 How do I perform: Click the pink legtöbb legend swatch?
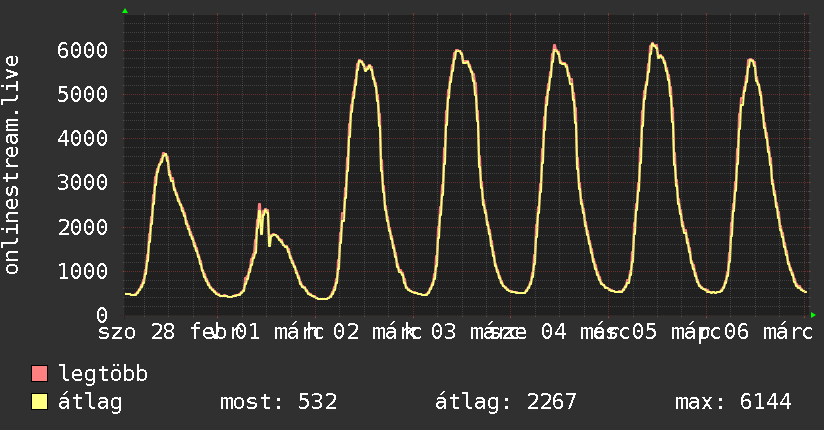point(39,373)
